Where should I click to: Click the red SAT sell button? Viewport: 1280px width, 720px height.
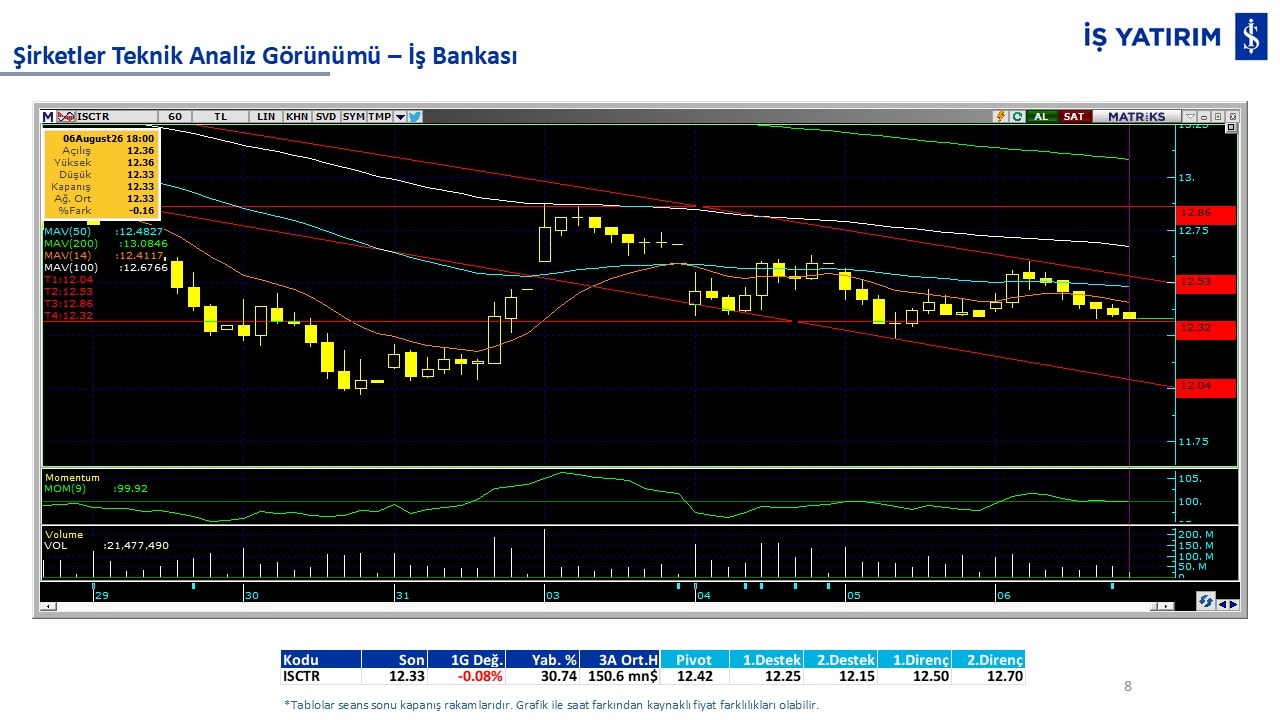1073,116
